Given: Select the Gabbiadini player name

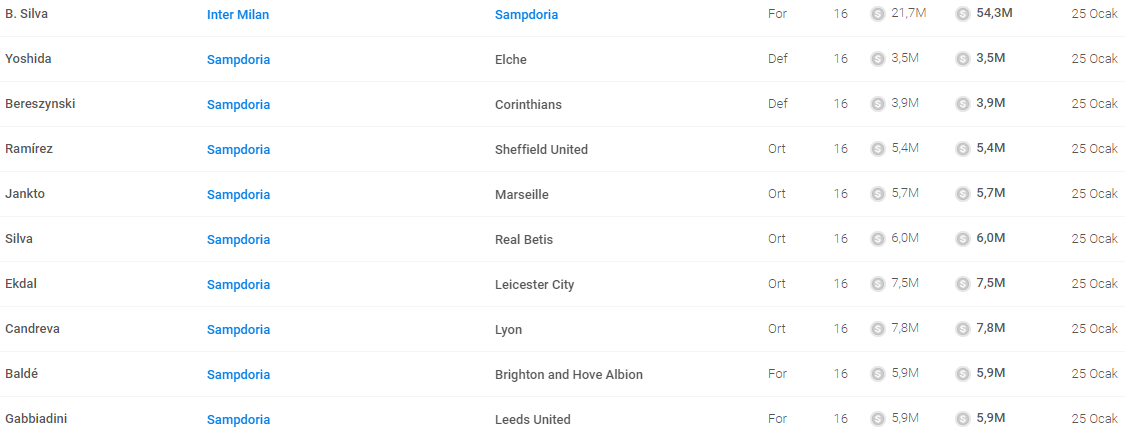Looking at the screenshot, I should click(36, 419).
